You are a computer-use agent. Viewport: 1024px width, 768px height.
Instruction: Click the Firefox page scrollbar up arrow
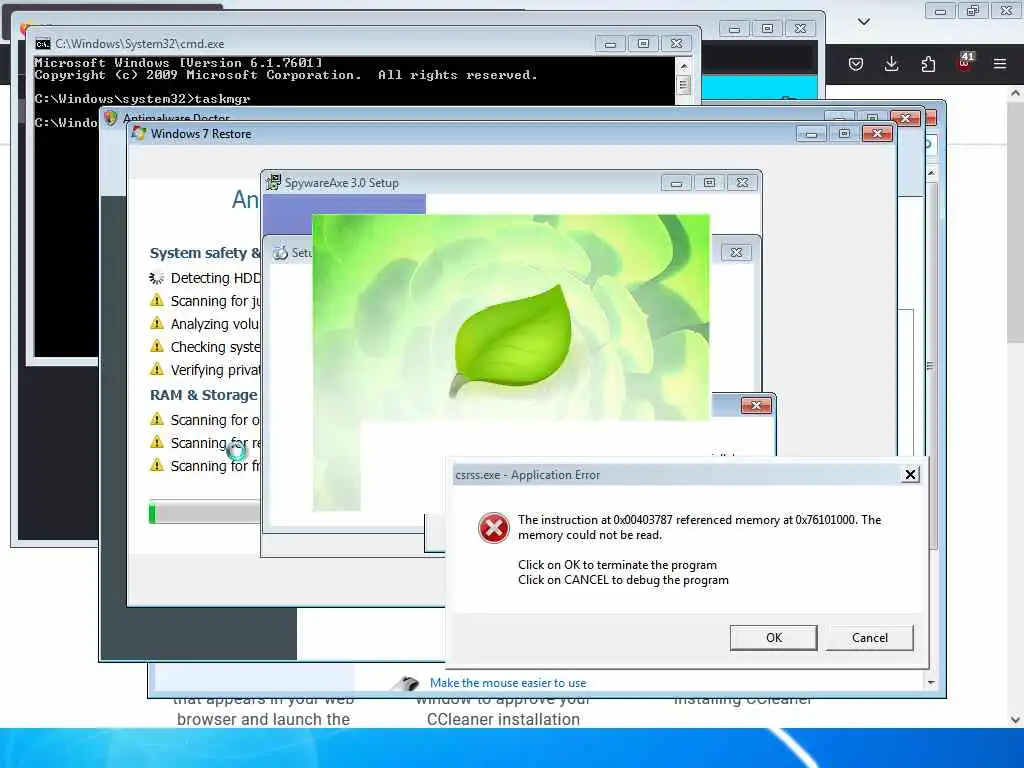[x=1016, y=93]
